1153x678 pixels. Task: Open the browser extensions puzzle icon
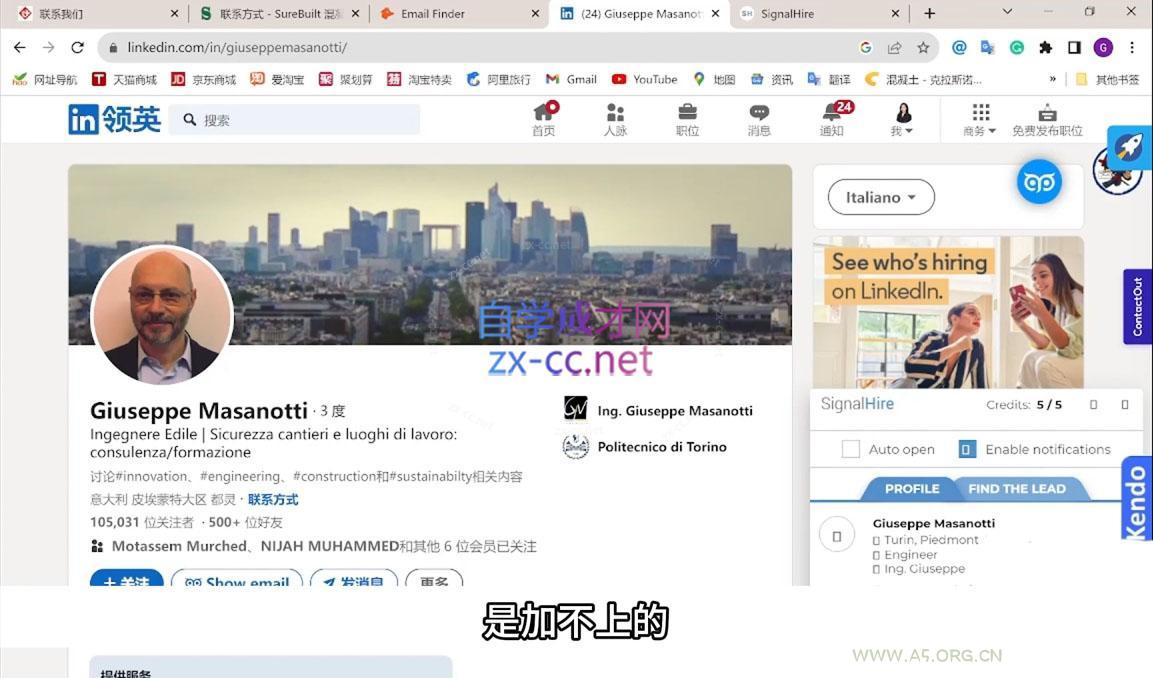click(x=1046, y=47)
